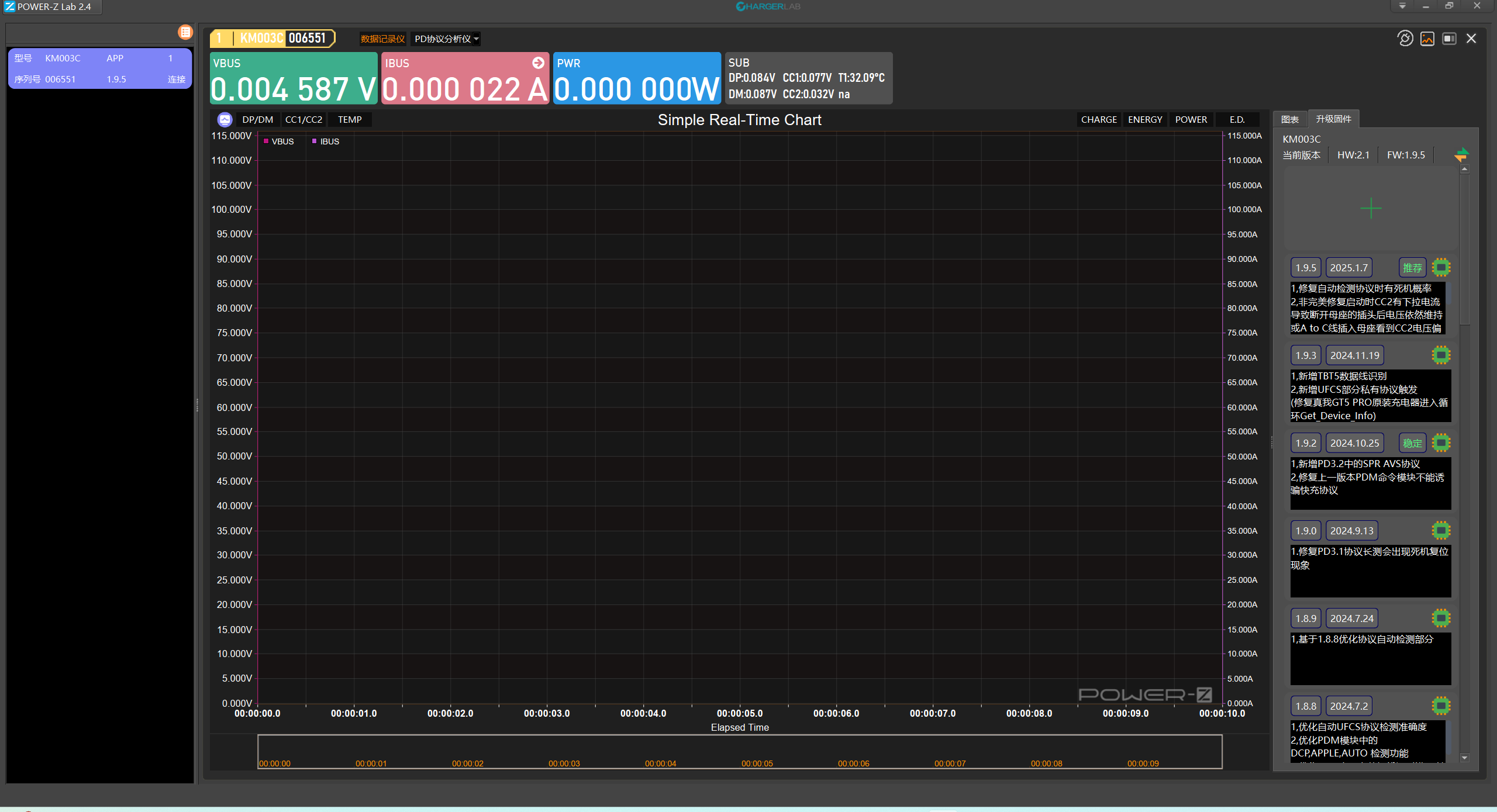Viewport: 1497px width, 812px height.
Task: Click the purple chart monitor icon
Action: (225, 120)
